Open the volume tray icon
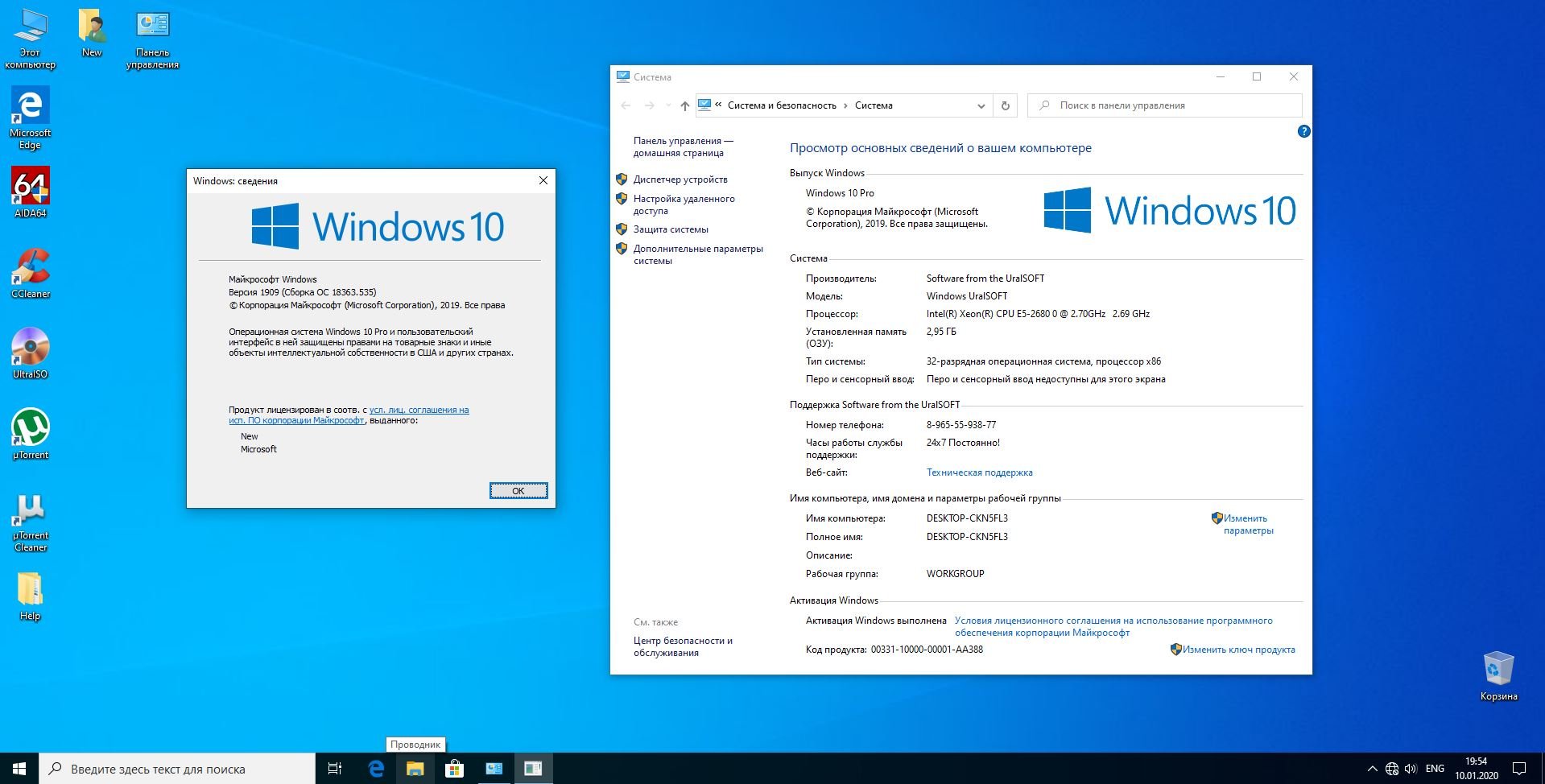Image resolution: width=1545 pixels, height=784 pixels. pos(1411,769)
